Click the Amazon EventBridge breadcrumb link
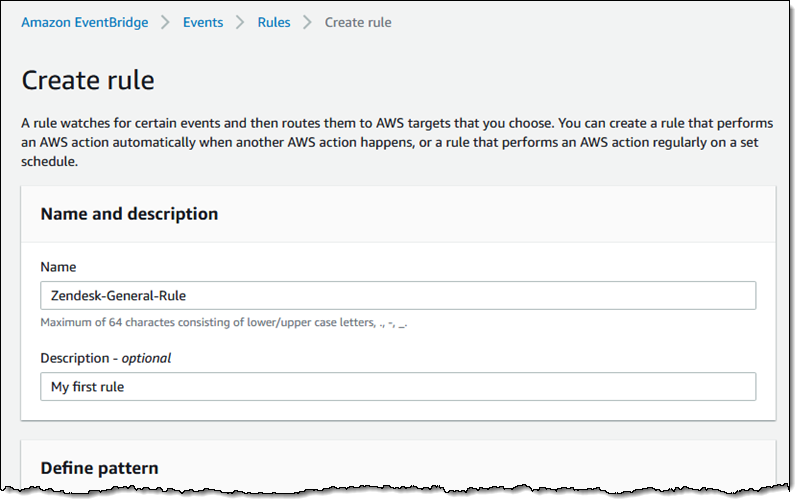 (x=84, y=22)
